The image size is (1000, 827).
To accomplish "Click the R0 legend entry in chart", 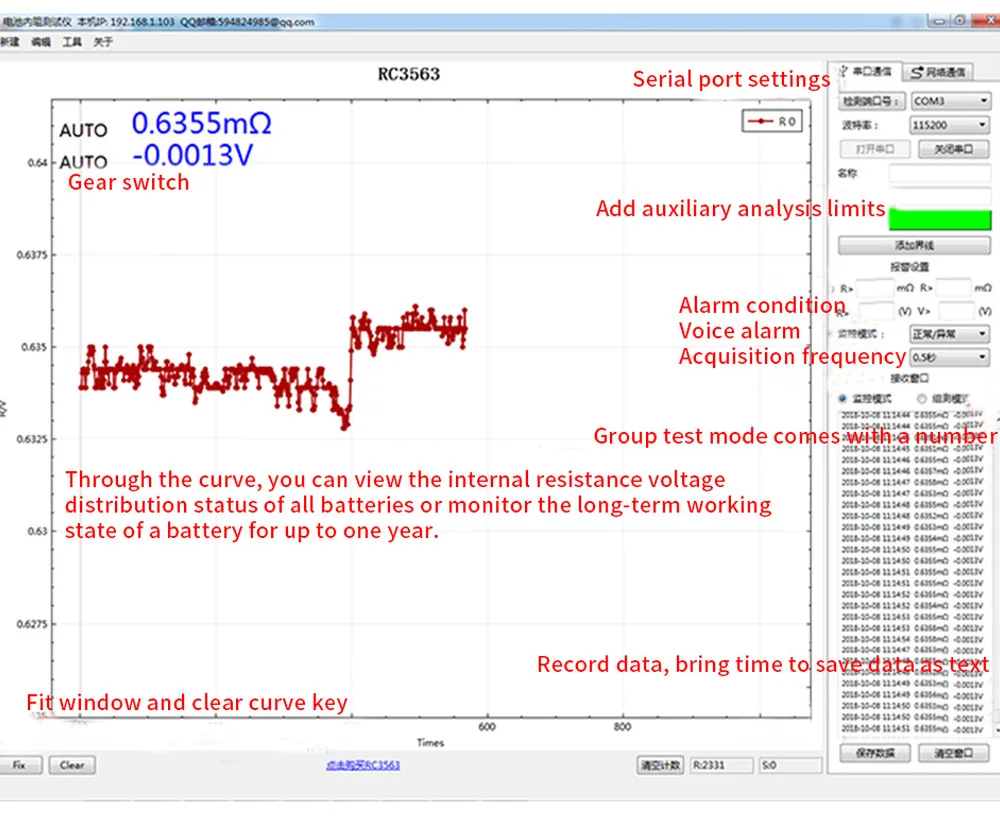I will point(772,121).
